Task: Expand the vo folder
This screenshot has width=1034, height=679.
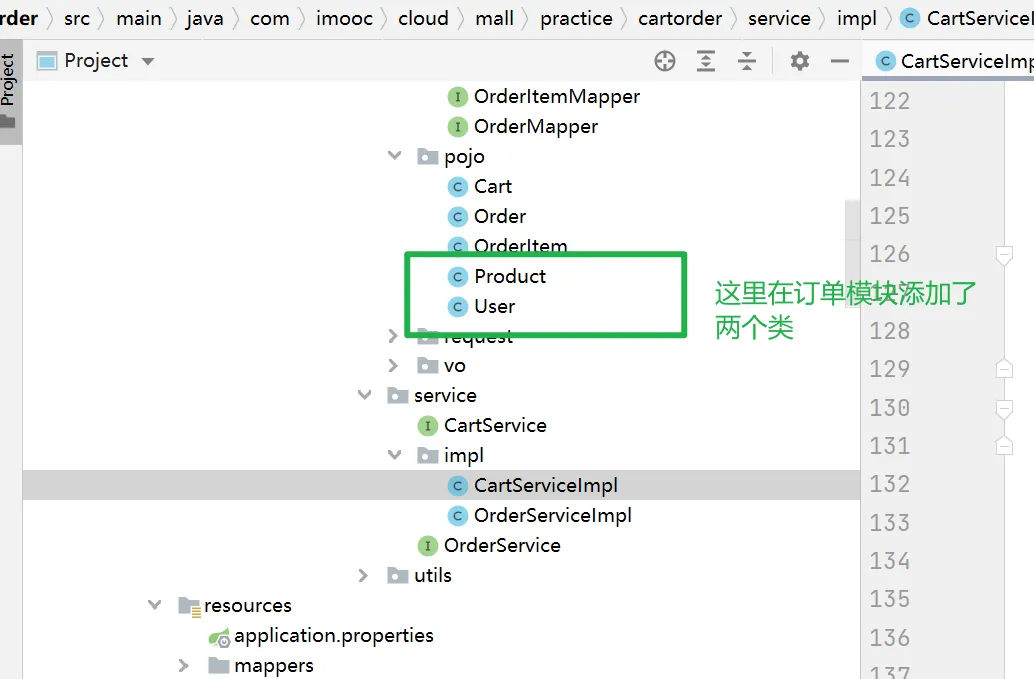Action: [x=393, y=366]
